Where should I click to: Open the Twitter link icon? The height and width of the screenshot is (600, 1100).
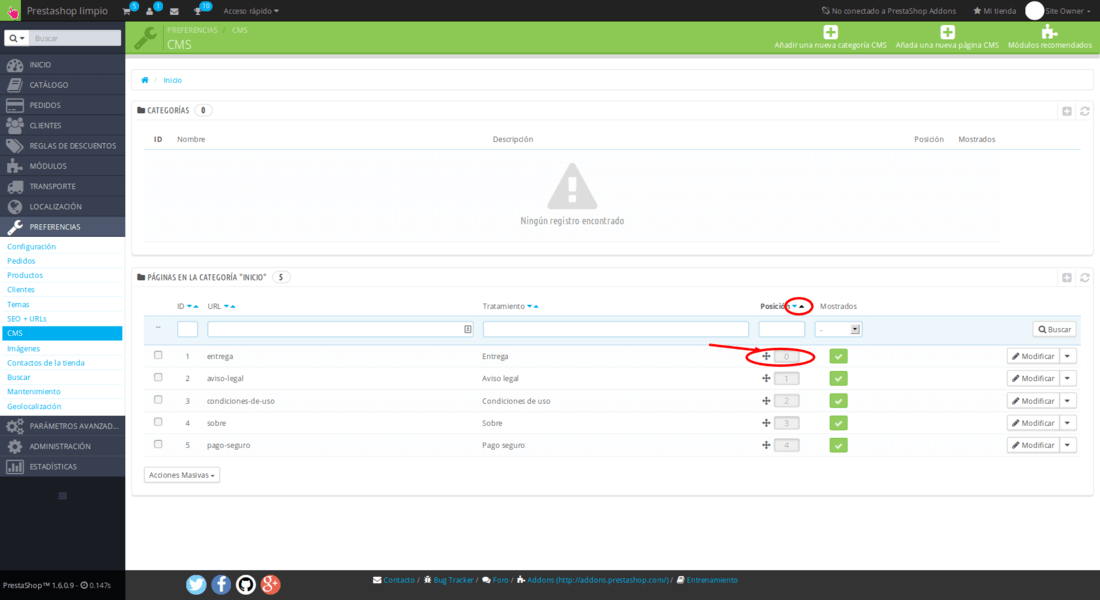pos(196,584)
